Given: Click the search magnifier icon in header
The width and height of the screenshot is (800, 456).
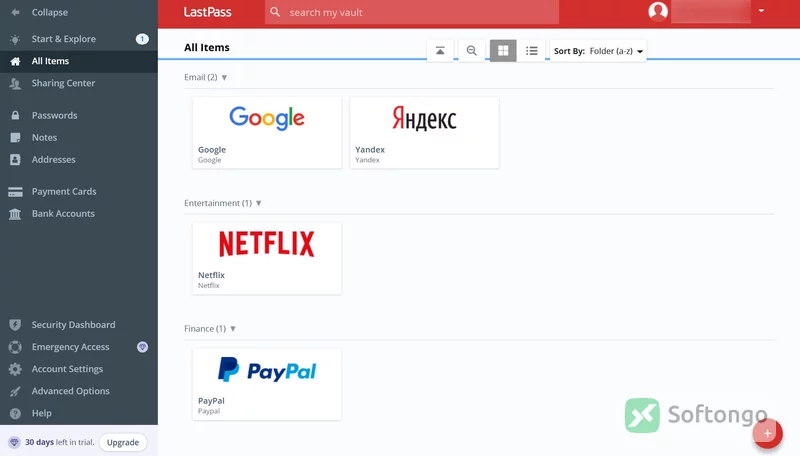Looking at the screenshot, I should tap(275, 12).
